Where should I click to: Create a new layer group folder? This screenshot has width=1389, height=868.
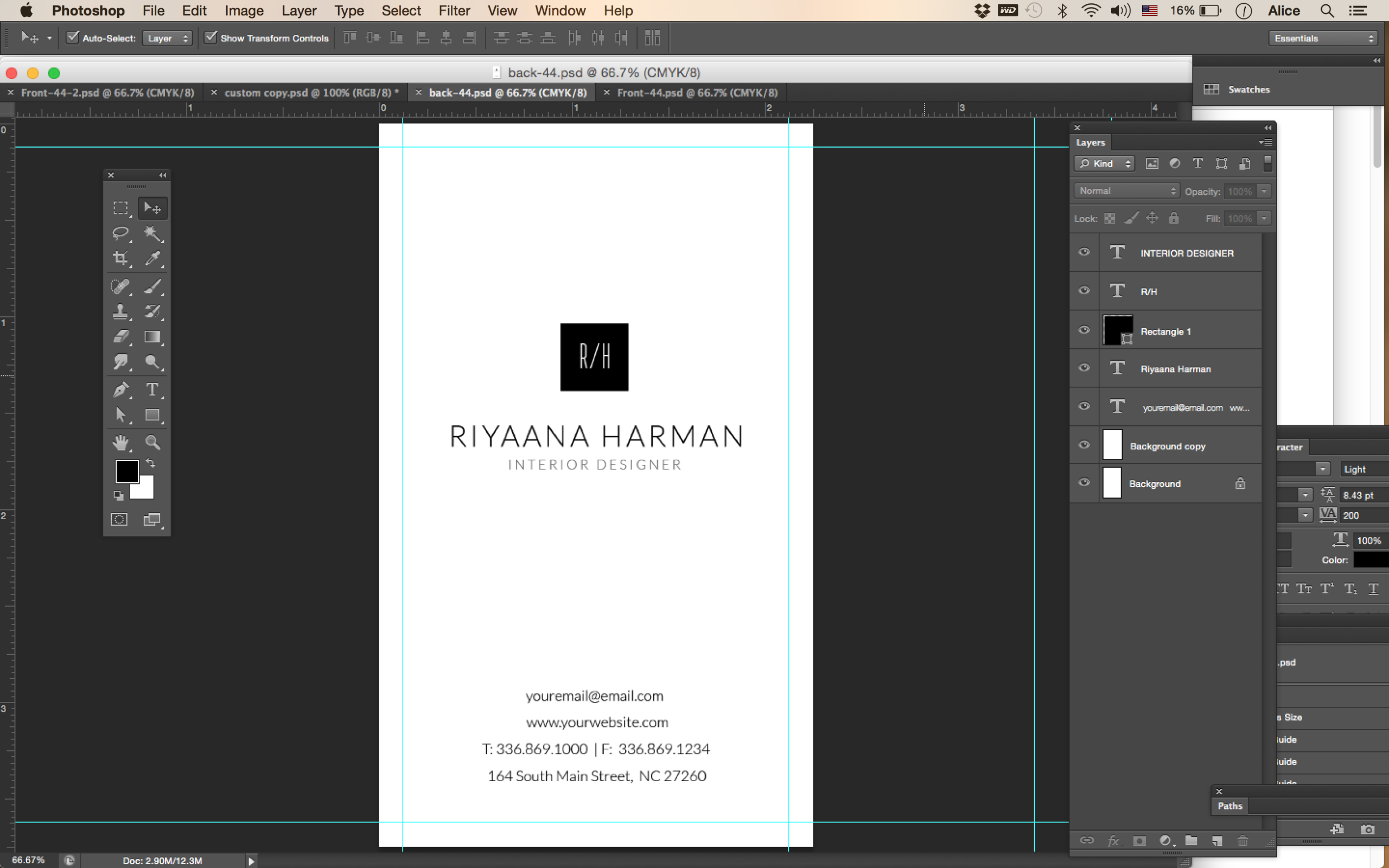click(x=1192, y=840)
